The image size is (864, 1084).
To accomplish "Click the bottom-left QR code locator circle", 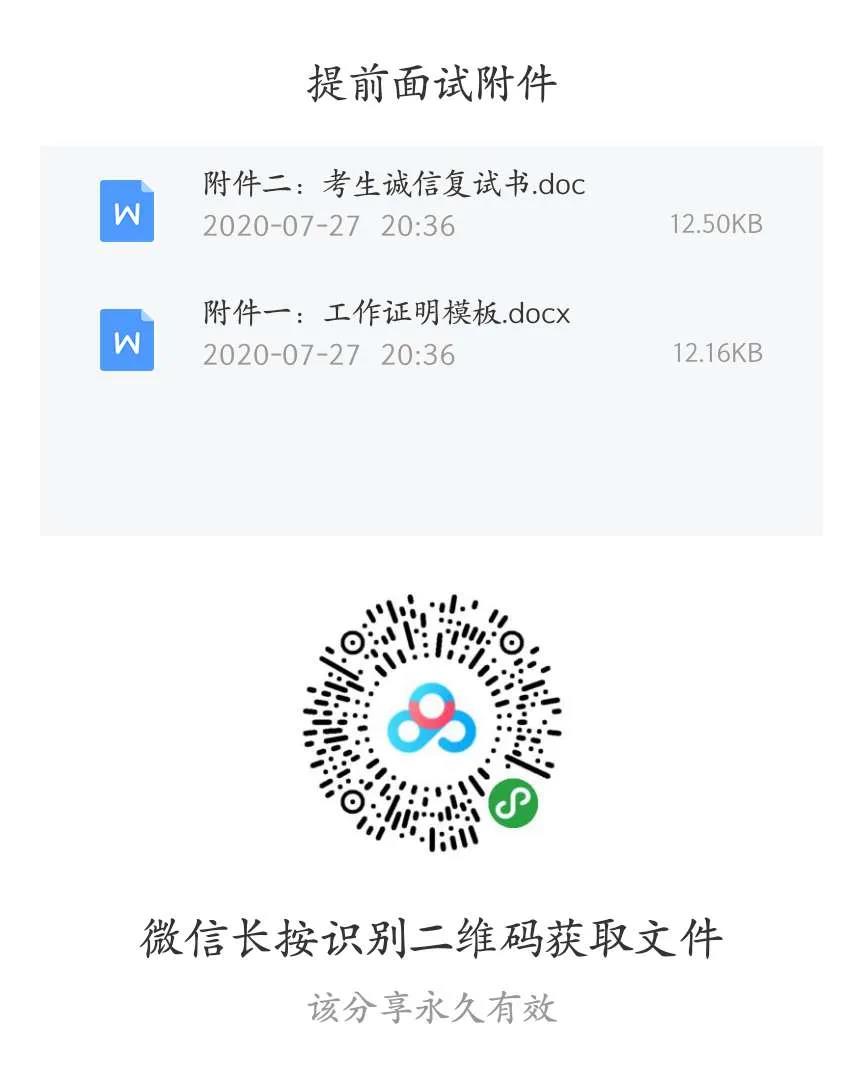I will point(353,802).
